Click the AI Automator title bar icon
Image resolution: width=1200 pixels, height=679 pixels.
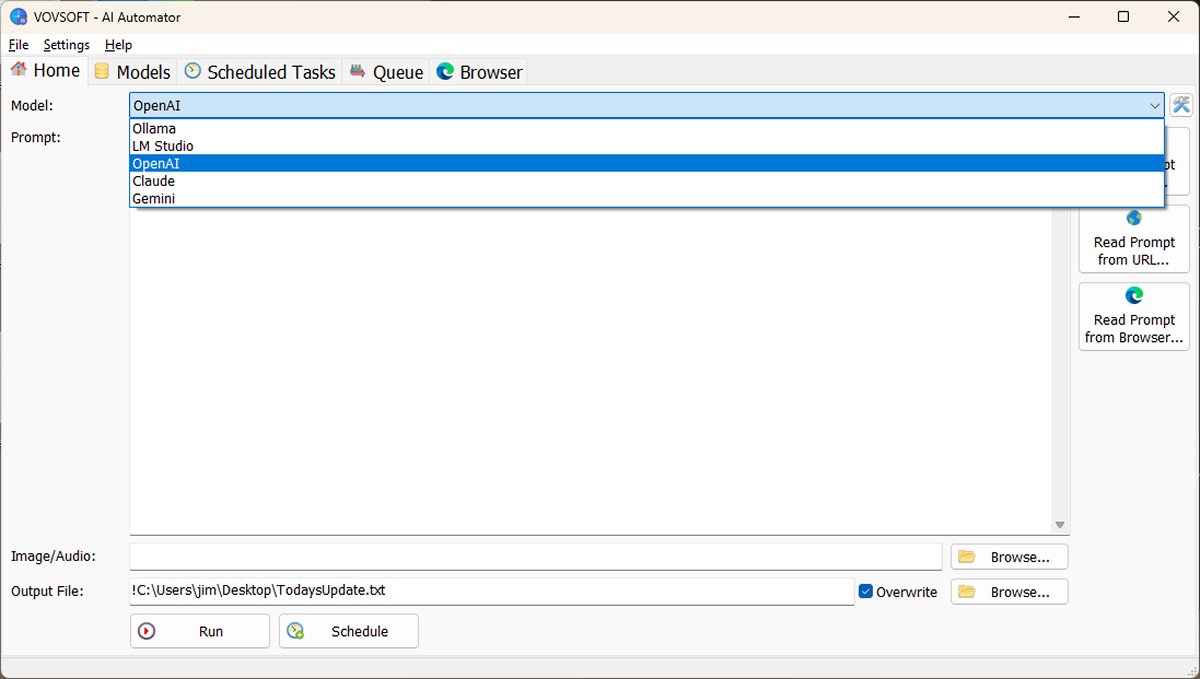coord(17,17)
